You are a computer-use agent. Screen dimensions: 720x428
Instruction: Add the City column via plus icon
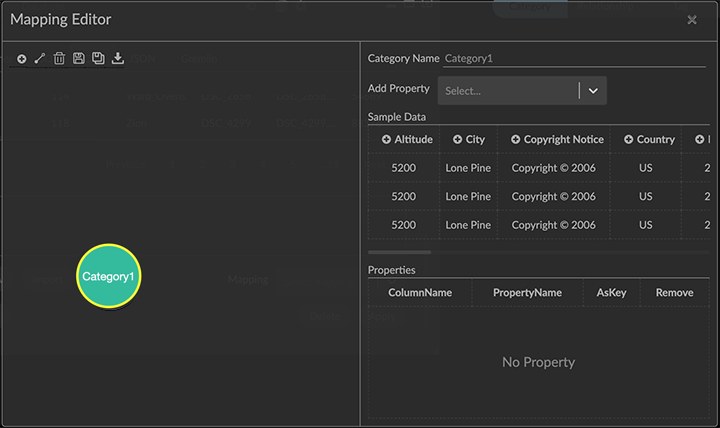click(457, 140)
